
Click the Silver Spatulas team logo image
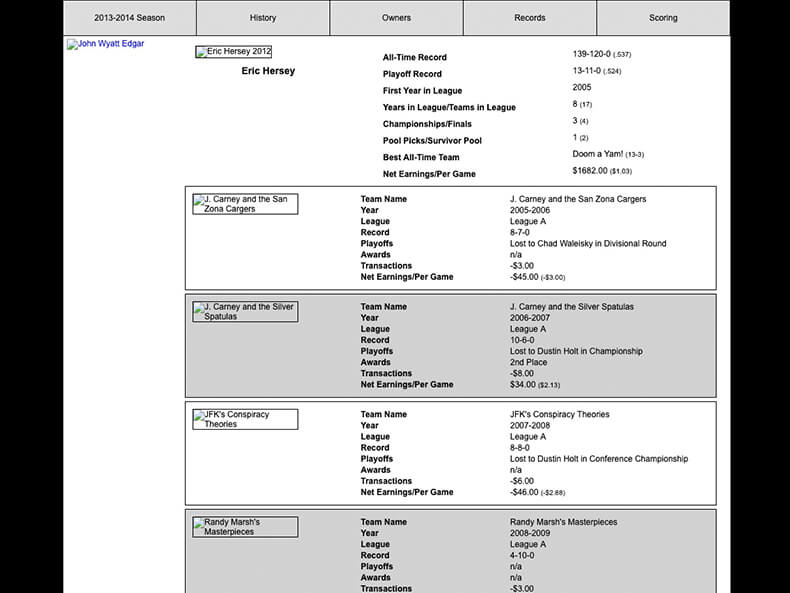tap(245, 312)
